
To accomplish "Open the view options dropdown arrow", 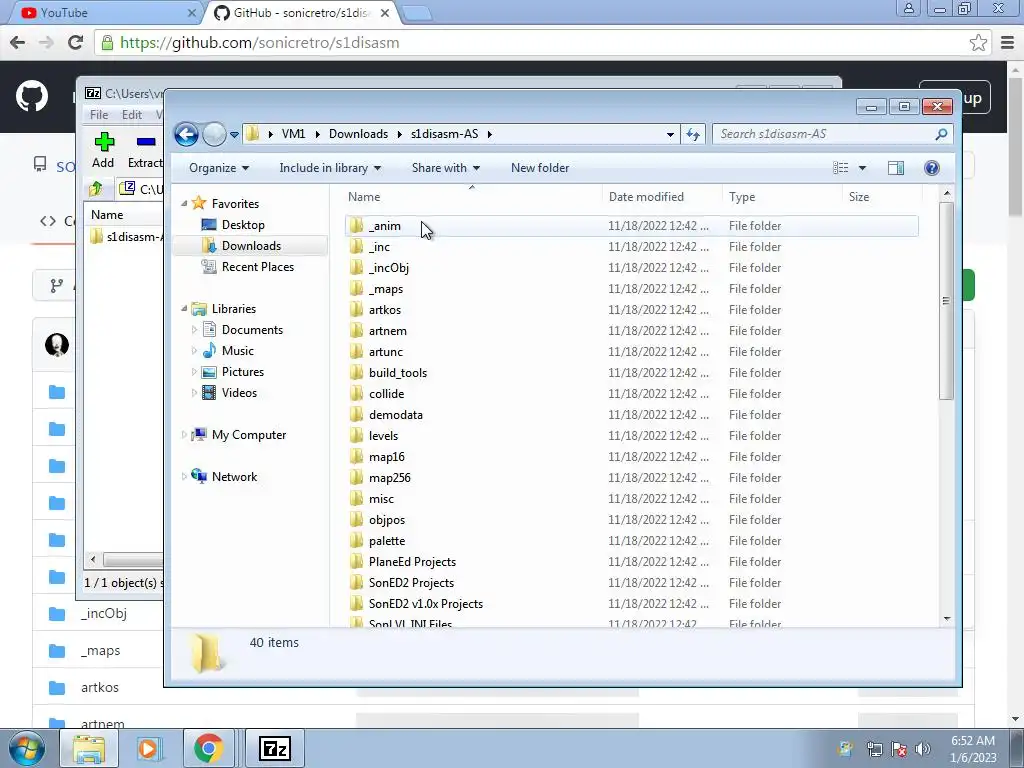I will click(x=862, y=168).
